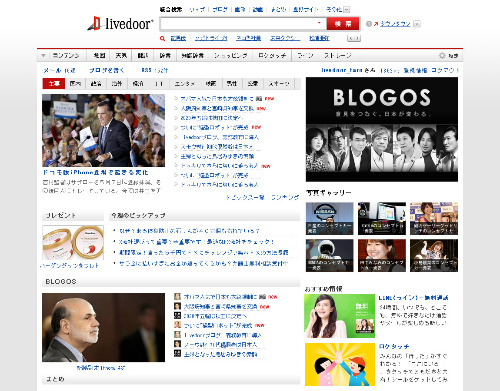Screen dimensions: 500x391
Task: Open the メール (mail) link
Action: pos(59,70)
